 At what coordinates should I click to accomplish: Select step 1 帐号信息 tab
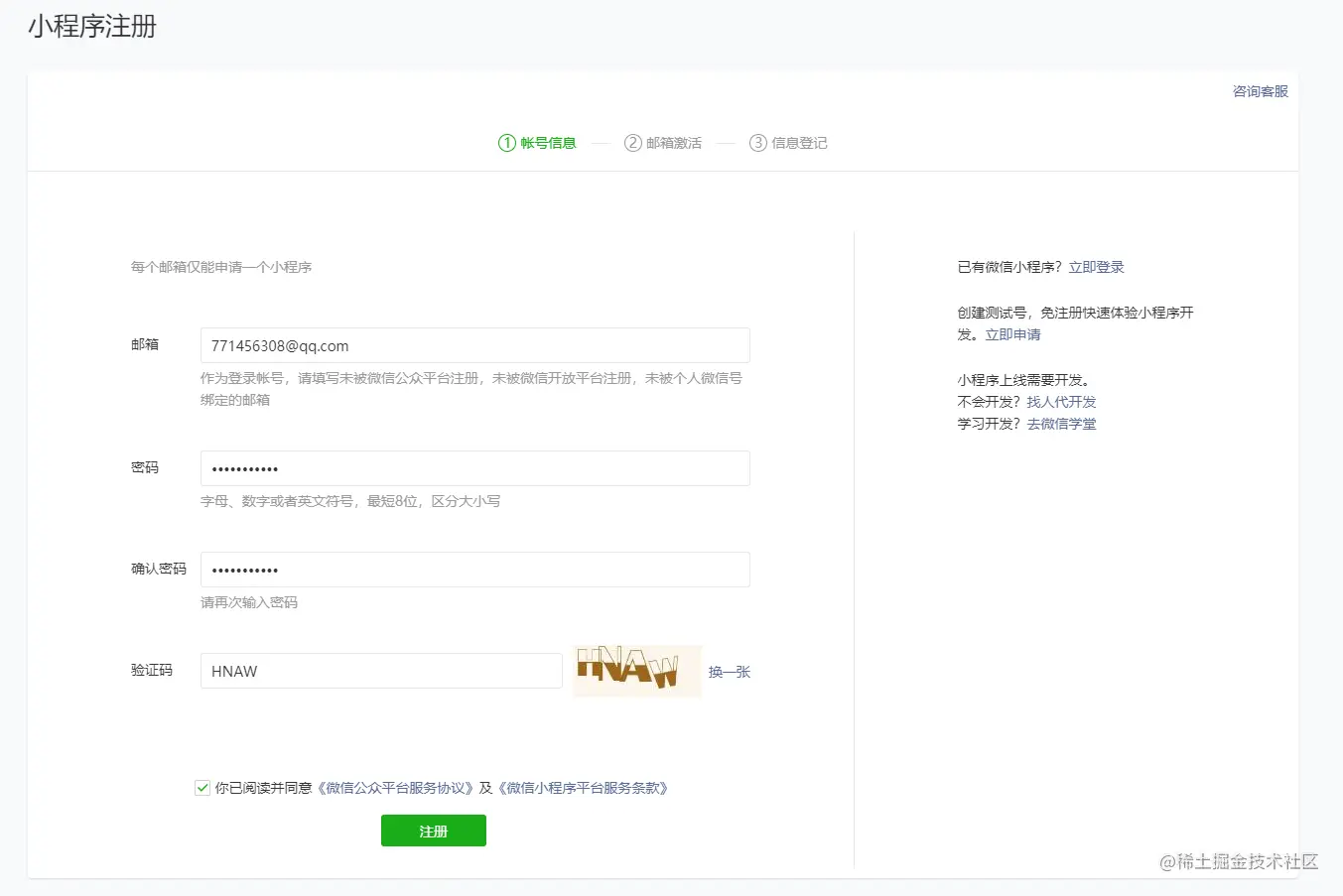[537, 143]
